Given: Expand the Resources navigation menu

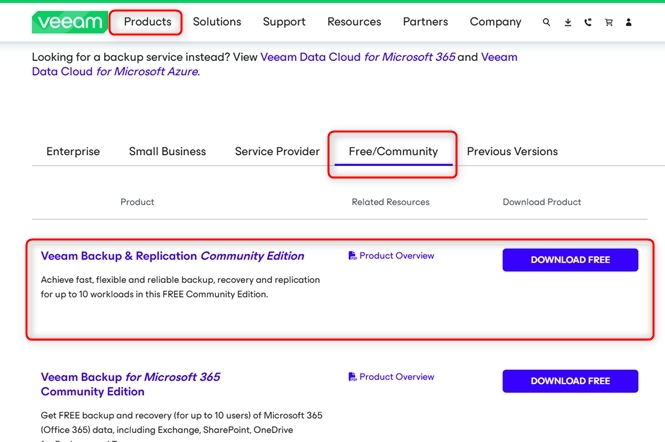Looking at the screenshot, I should point(354,22).
